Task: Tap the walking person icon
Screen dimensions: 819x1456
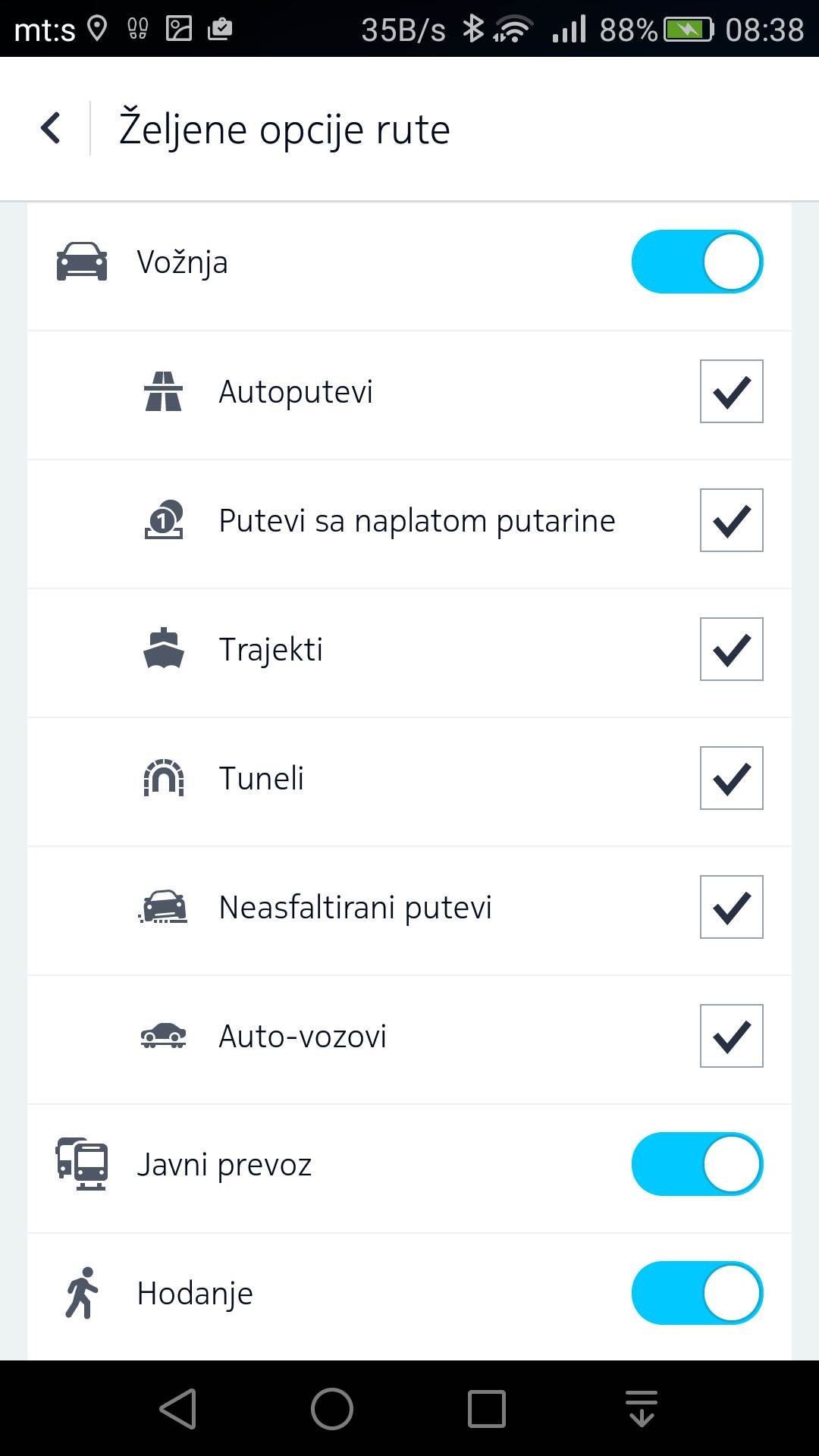Action: pyautogui.click(x=82, y=1293)
